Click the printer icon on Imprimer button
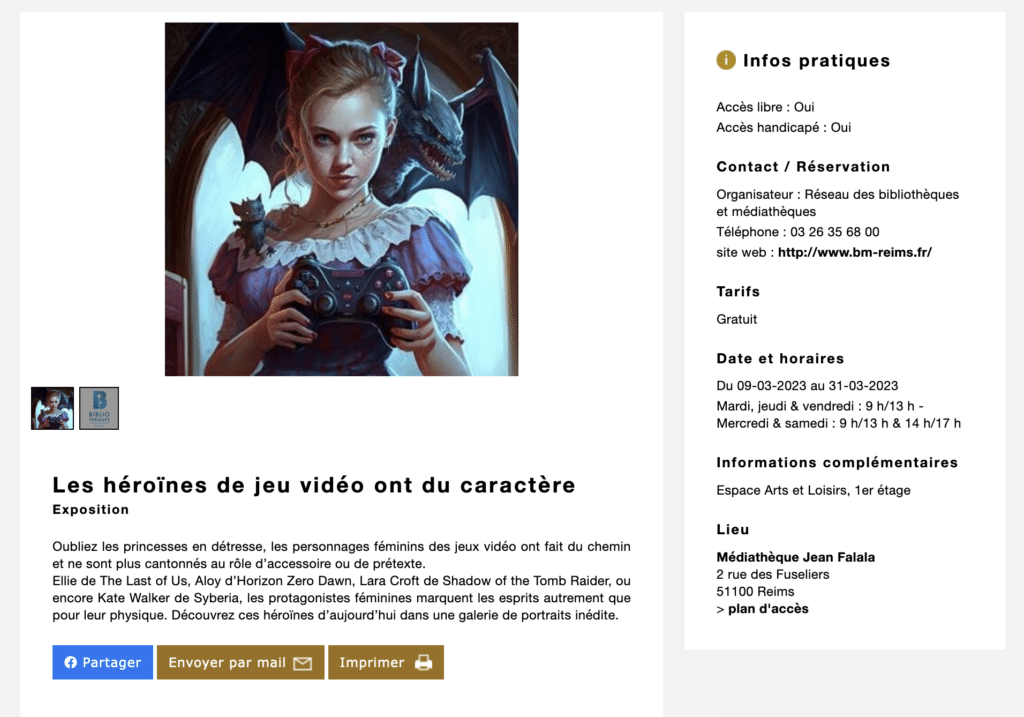1024x717 pixels. [x=423, y=662]
